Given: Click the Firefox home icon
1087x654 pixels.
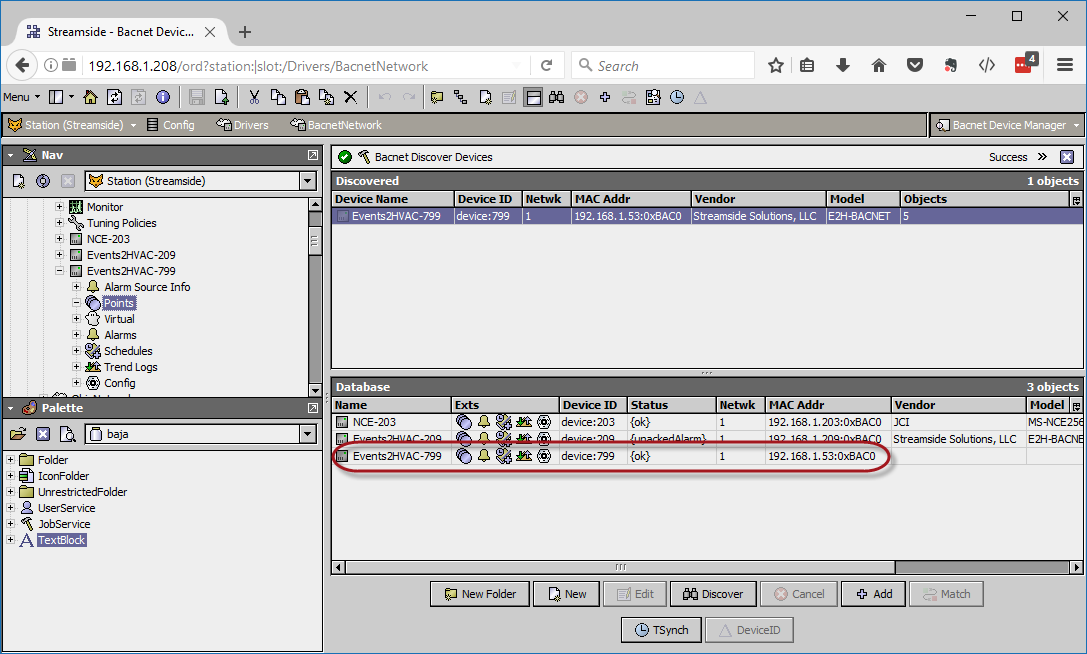Looking at the screenshot, I should click(879, 66).
